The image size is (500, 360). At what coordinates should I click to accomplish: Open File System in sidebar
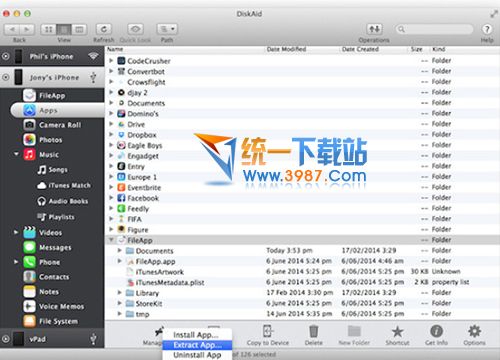click(x=52, y=321)
